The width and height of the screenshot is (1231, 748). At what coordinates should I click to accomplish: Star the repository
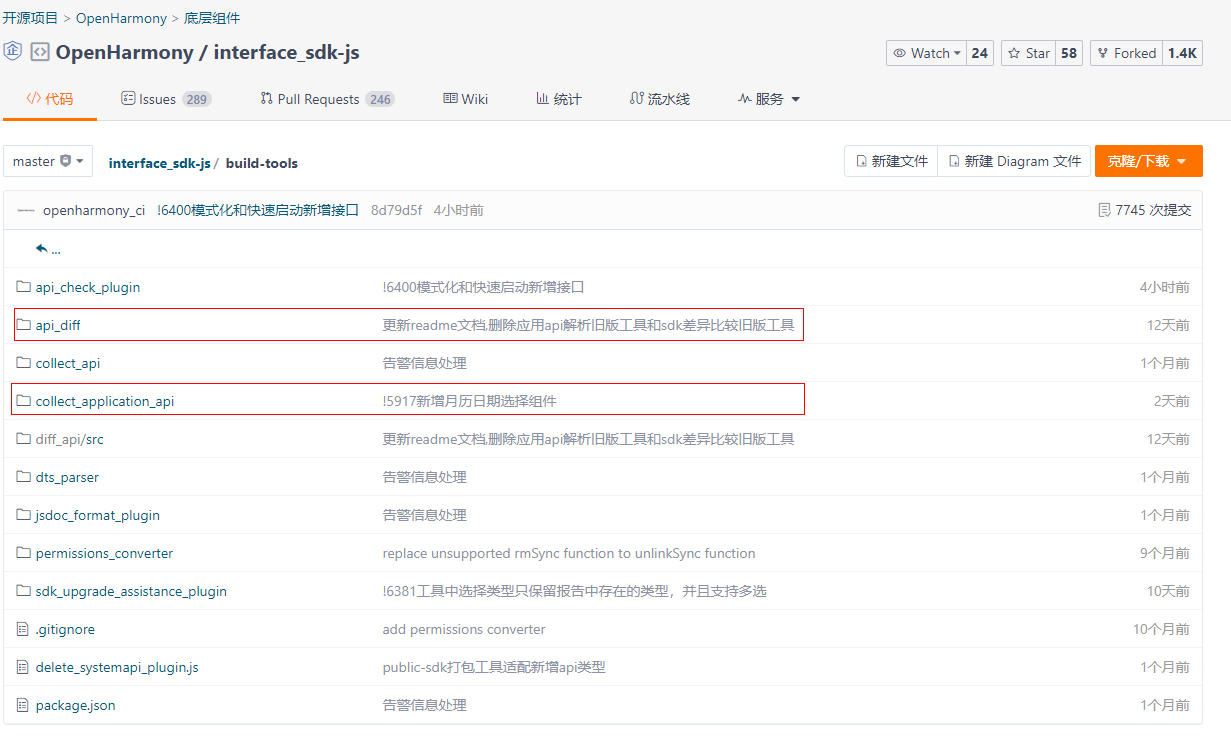[x=1028, y=53]
